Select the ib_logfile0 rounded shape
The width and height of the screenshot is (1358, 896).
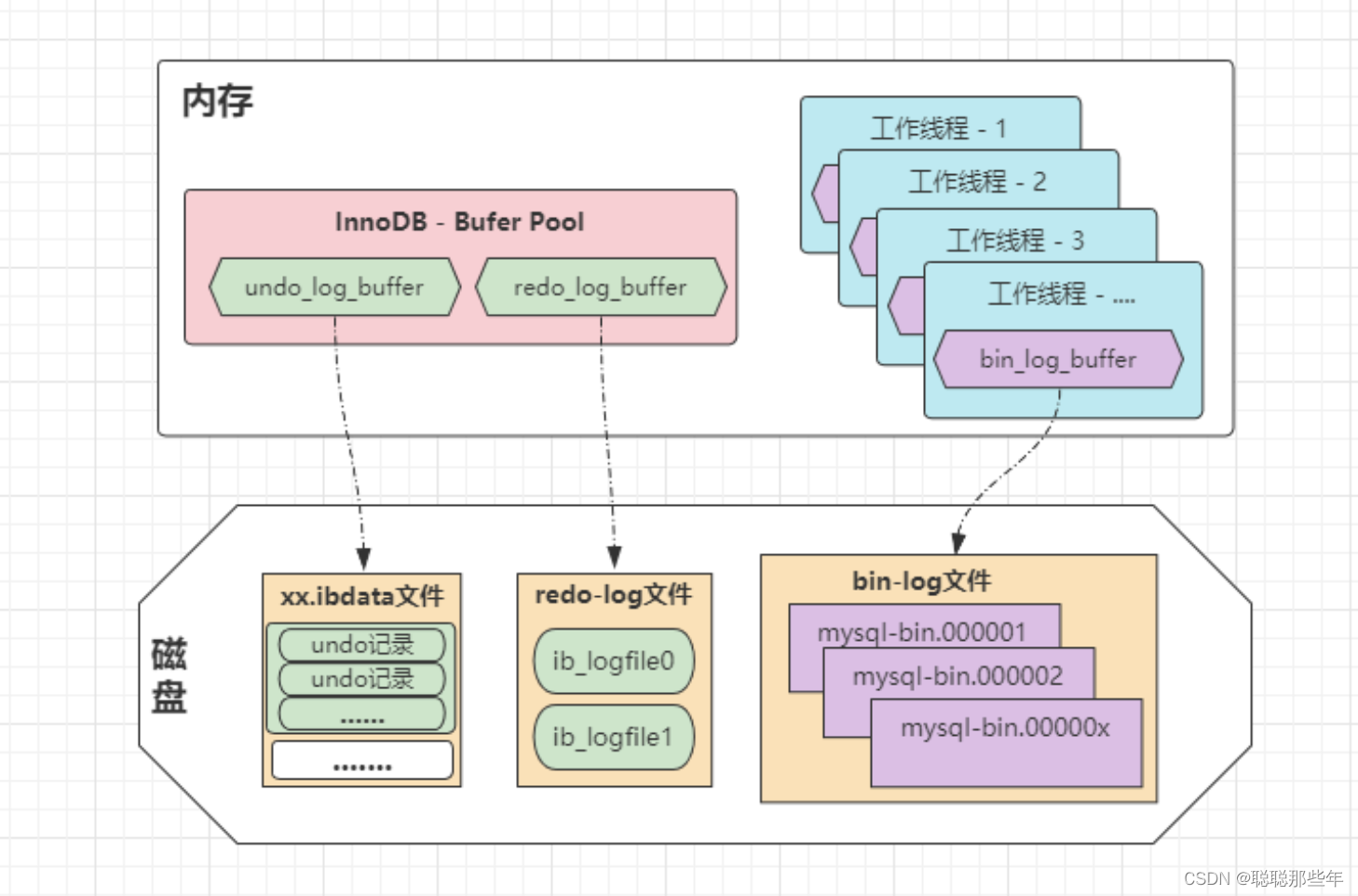coord(612,661)
